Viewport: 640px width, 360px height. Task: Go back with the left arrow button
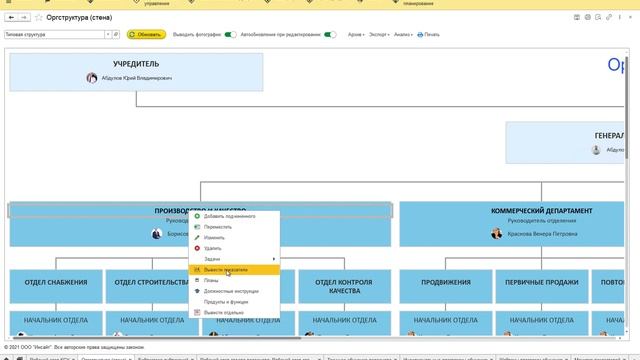[11, 18]
